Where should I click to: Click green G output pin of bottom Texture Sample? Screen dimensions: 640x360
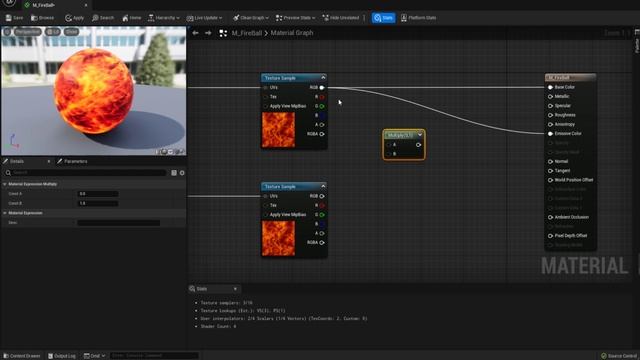click(x=322, y=215)
